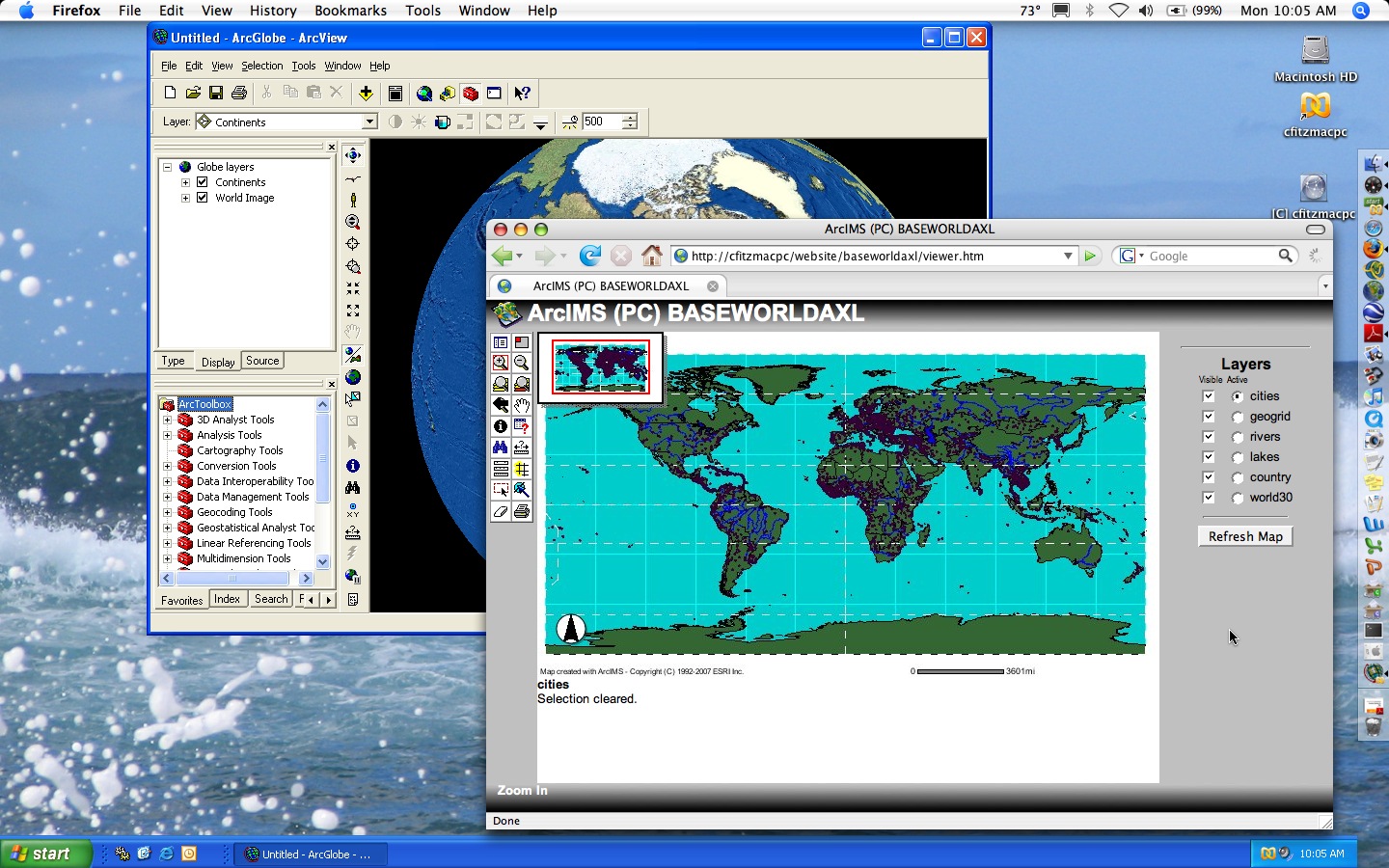The height and width of the screenshot is (868, 1389).
Task: Select the Zoom In tool in ArcIMS
Action: point(501,363)
